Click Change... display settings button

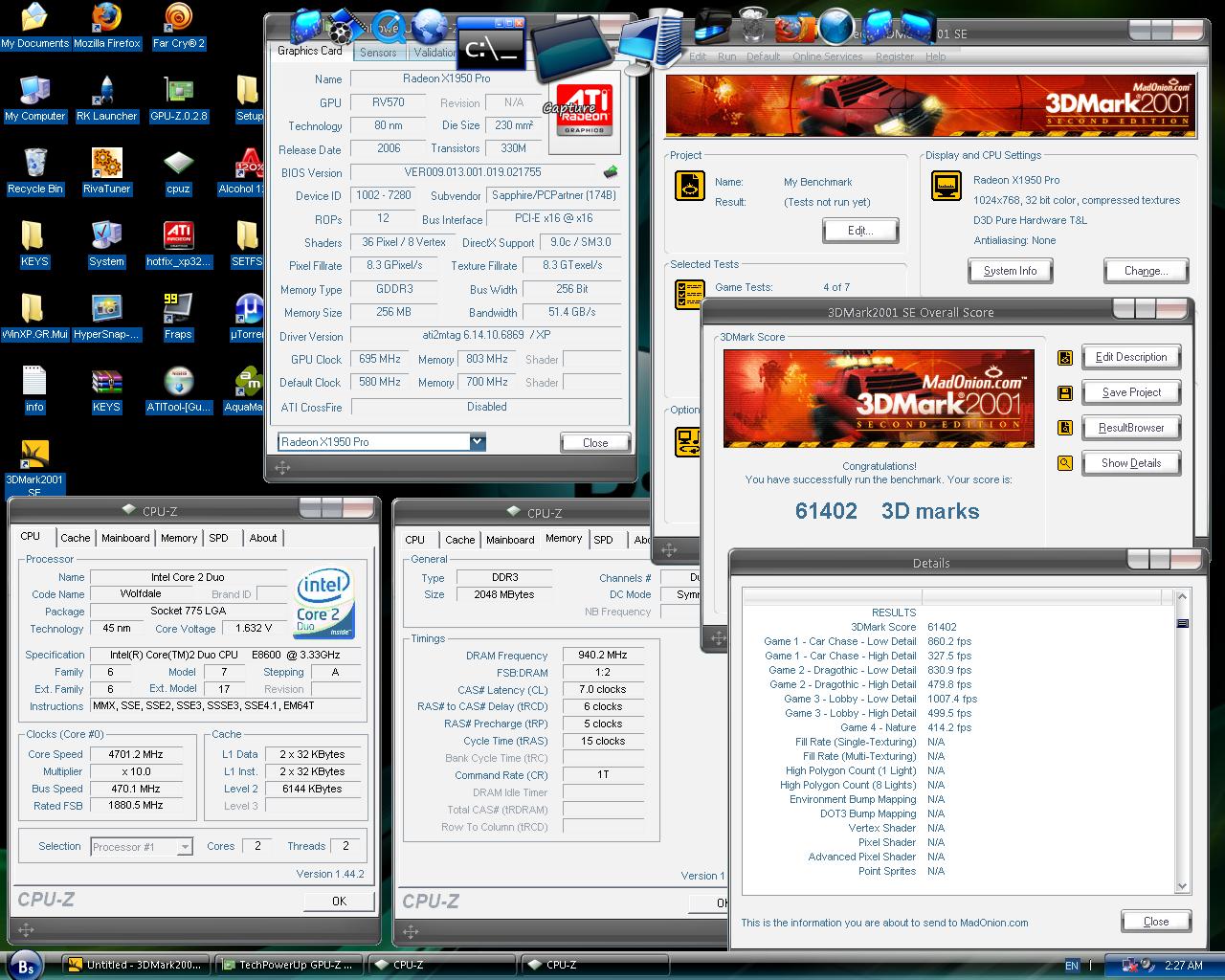coord(1146,271)
